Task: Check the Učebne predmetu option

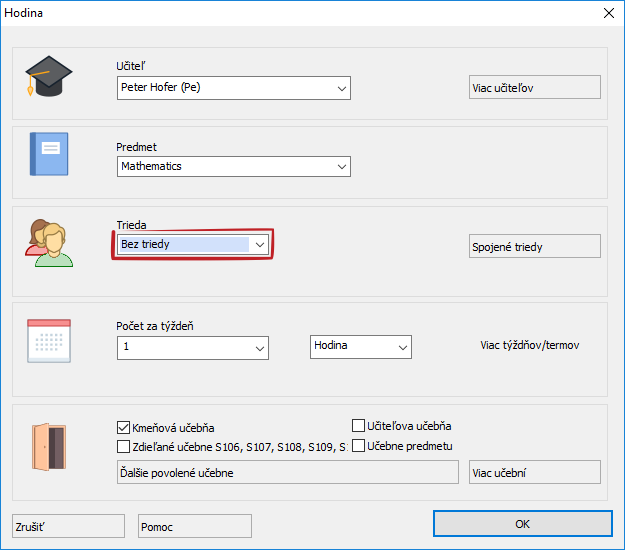Action: point(359,445)
